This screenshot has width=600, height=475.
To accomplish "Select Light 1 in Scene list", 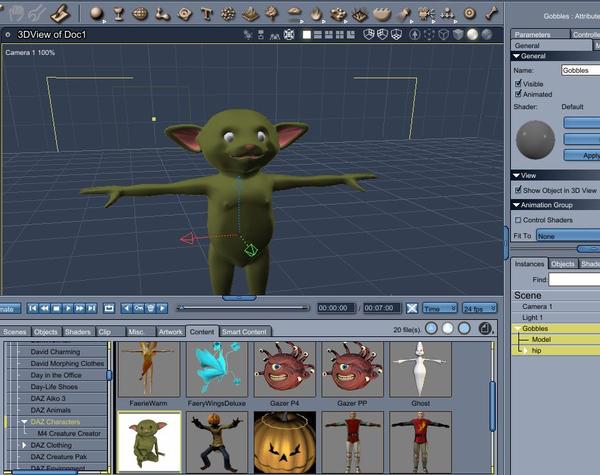I will click(532, 317).
